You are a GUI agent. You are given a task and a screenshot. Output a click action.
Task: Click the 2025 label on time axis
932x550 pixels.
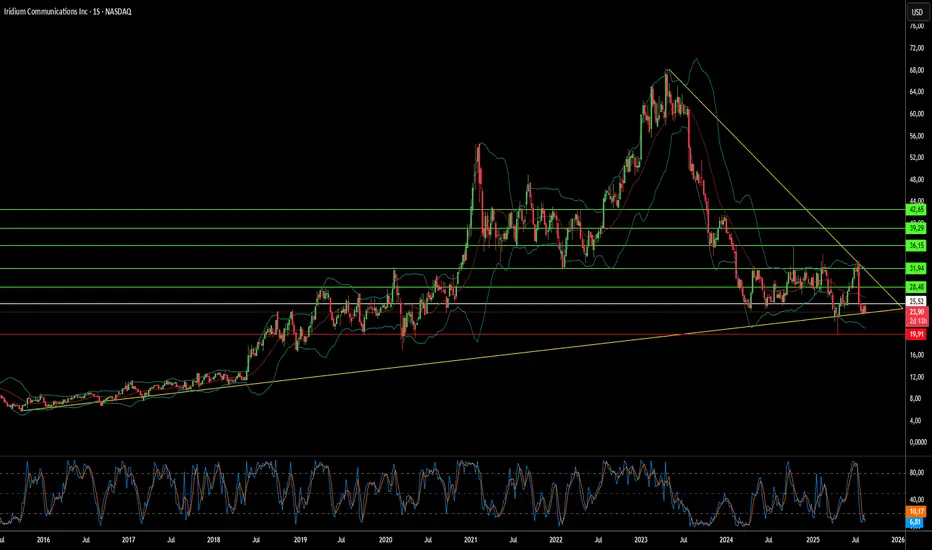pyautogui.click(x=813, y=540)
